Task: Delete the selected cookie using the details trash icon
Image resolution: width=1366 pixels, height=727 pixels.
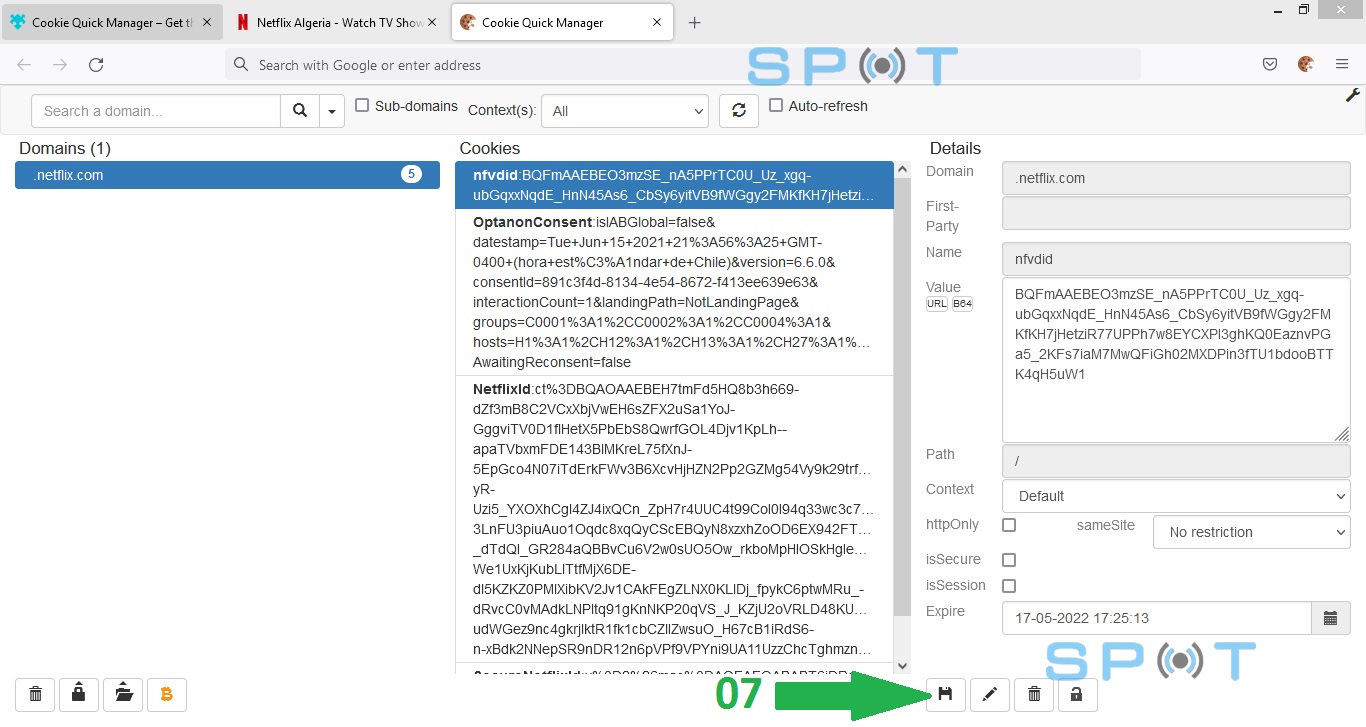Action: click(x=1034, y=694)
